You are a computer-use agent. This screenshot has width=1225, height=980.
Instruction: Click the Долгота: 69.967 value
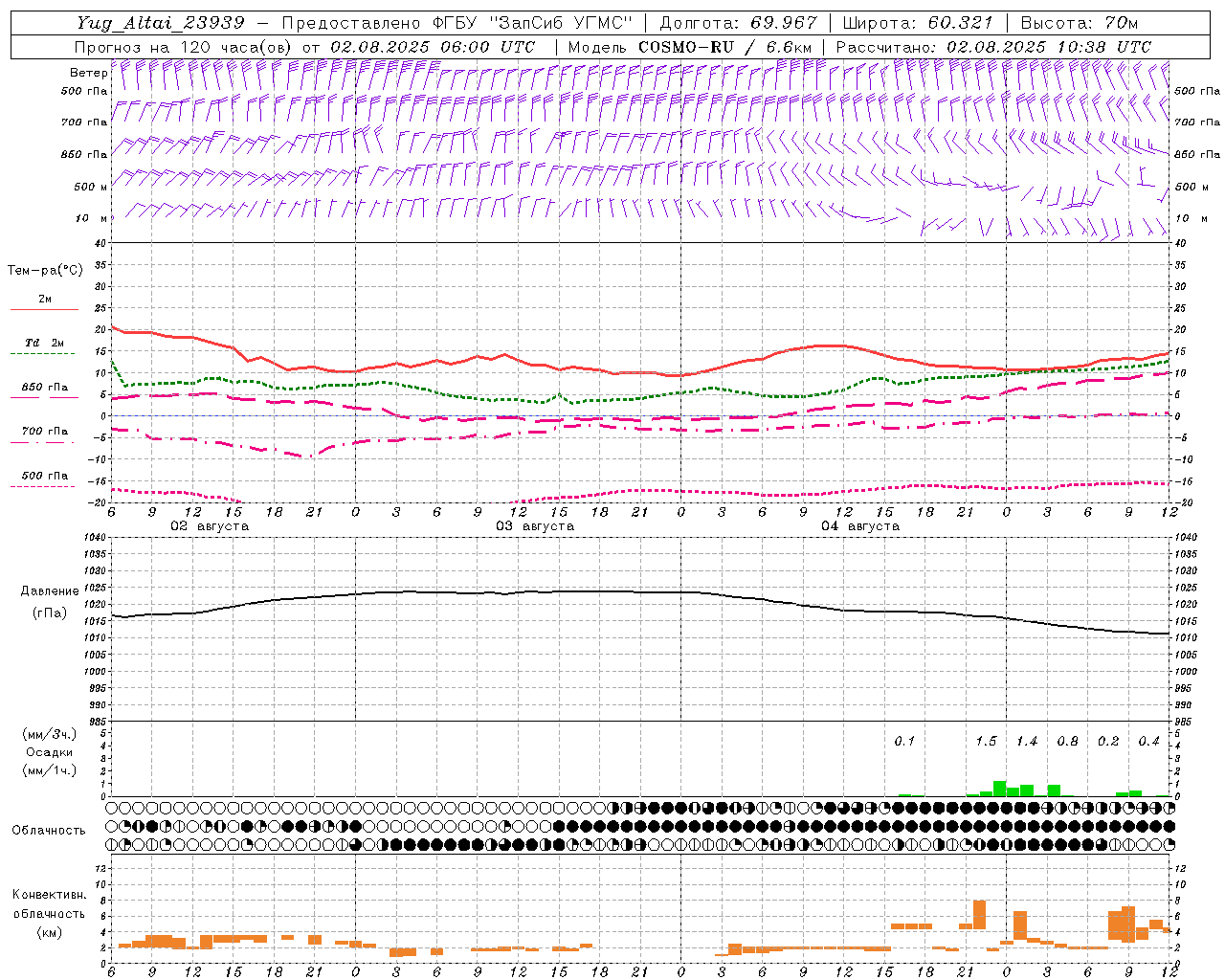coord(739,22)
